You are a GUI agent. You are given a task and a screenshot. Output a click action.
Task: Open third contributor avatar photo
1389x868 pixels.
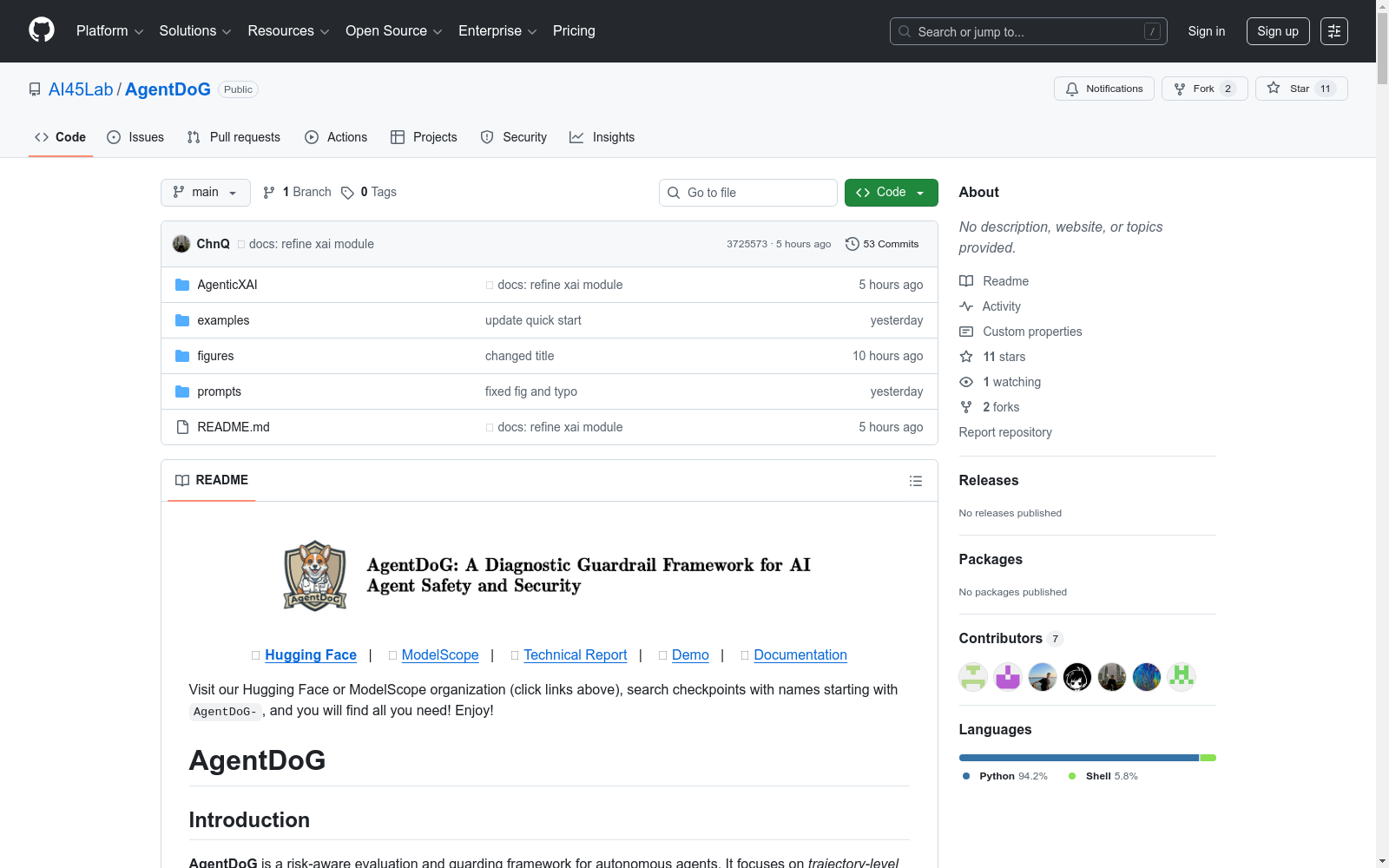[x=1043, y=677]
